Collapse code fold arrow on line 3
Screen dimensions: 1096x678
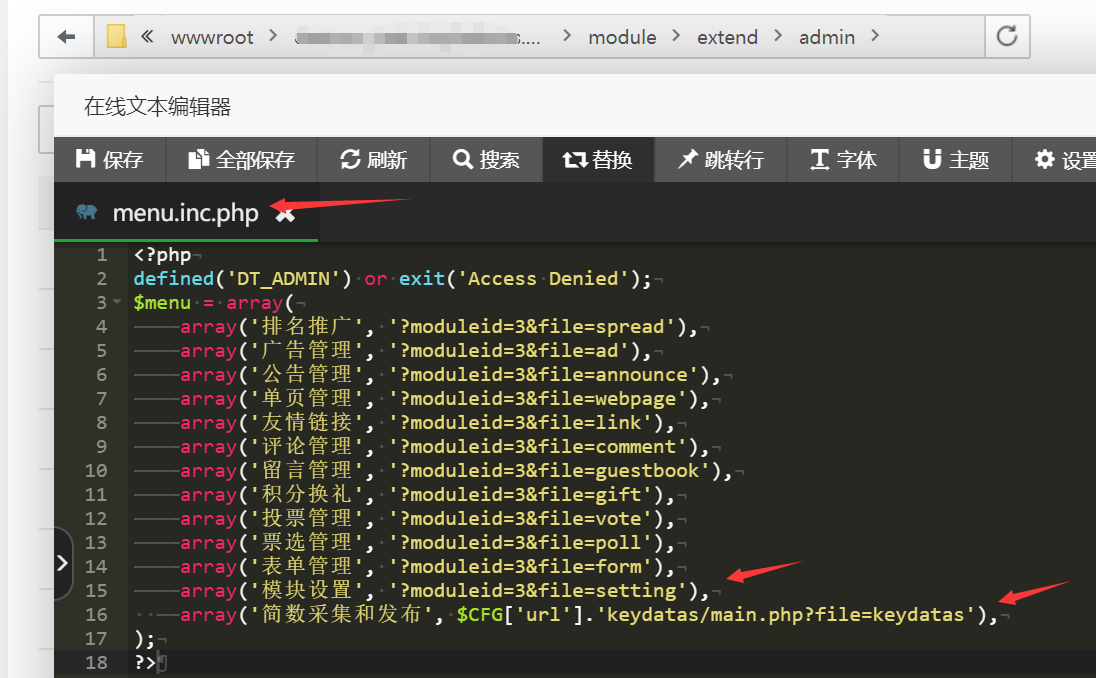[117, 302]
